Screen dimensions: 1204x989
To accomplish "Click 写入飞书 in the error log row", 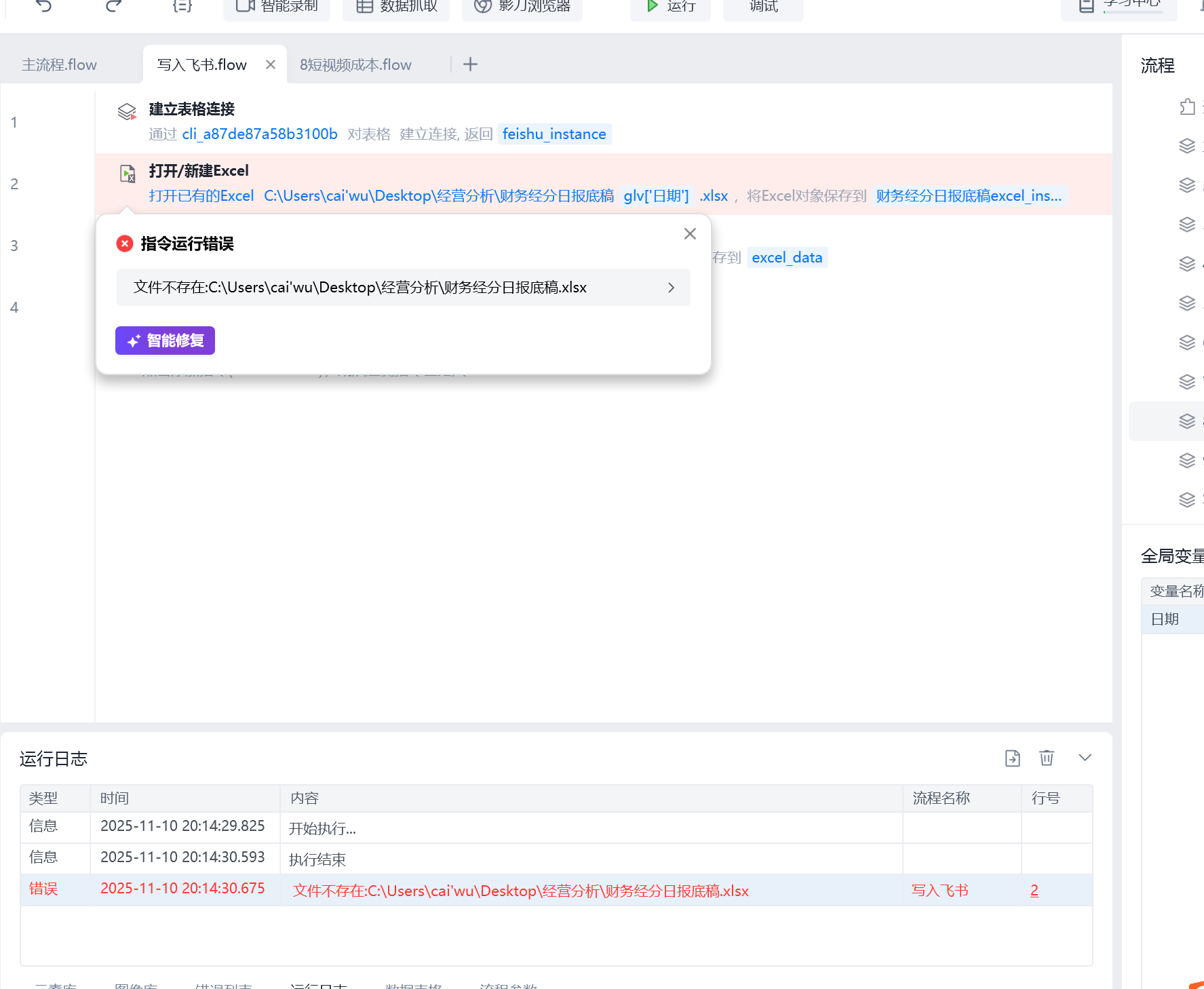I will [939, 891].
